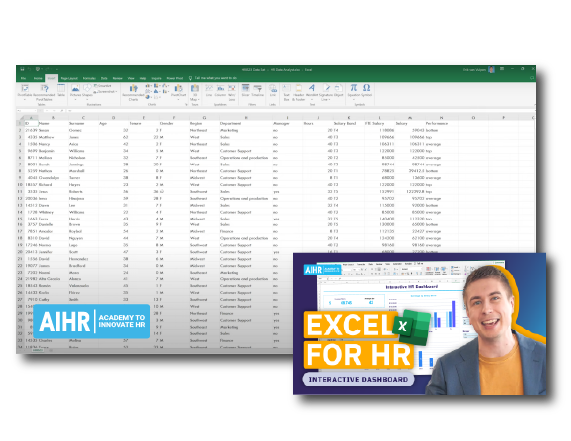Open Recommended PivotTables

tap(44, 92)
